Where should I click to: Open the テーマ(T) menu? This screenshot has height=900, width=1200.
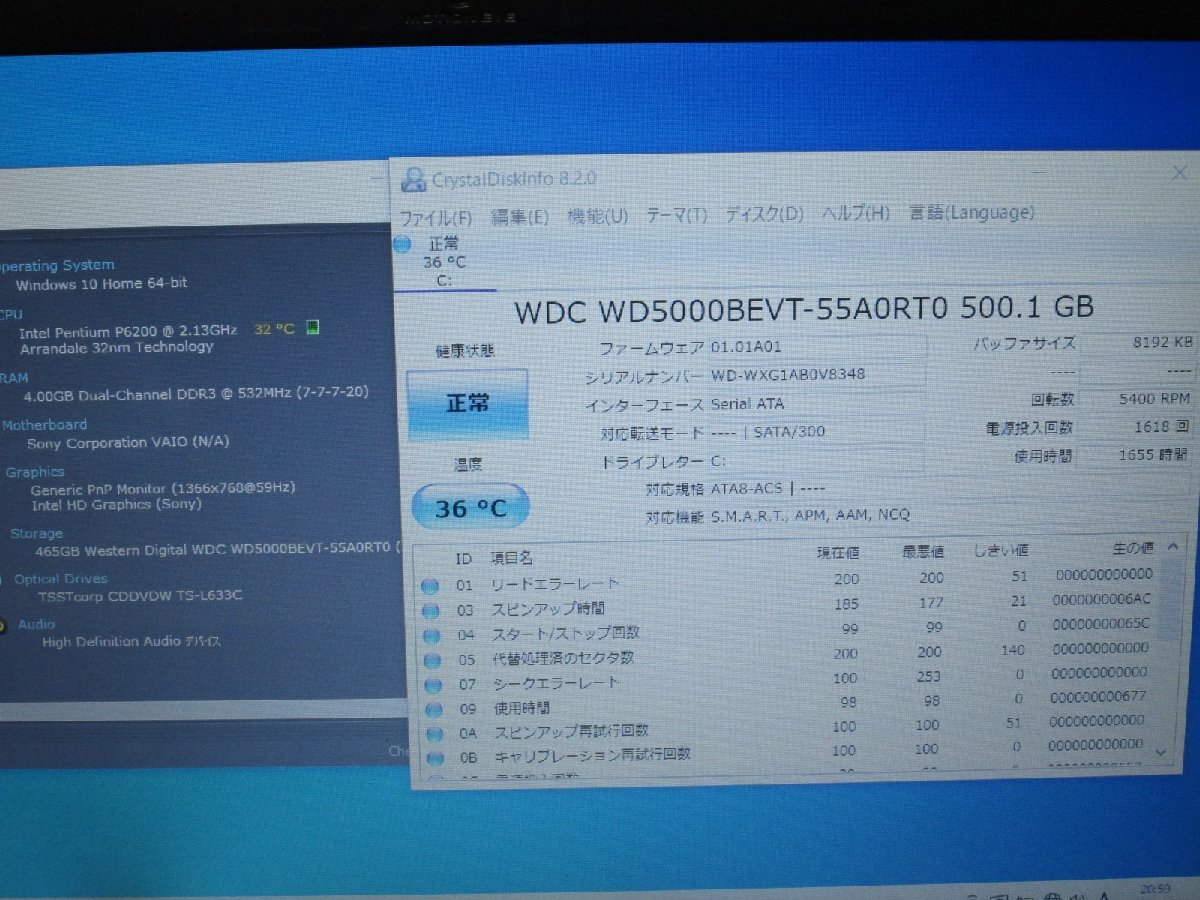(x=676, y=215)
